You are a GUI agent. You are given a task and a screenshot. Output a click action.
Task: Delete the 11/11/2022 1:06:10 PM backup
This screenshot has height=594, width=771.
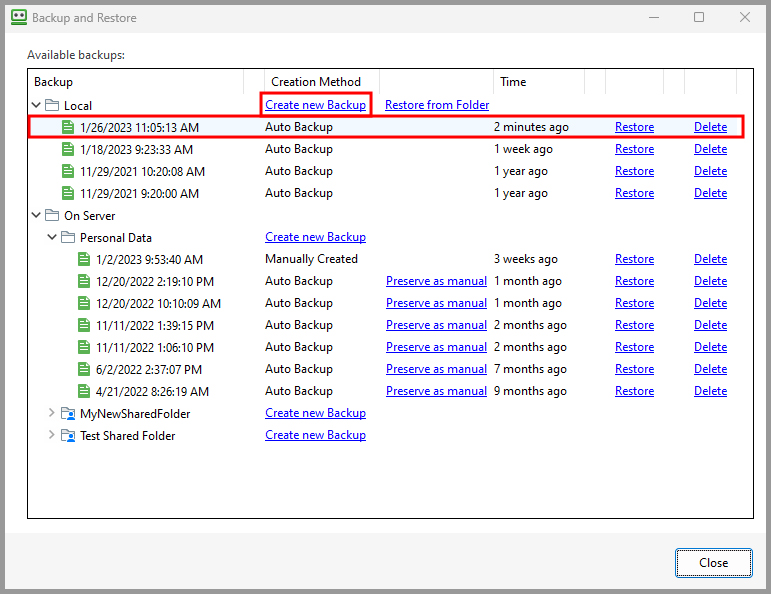(x=710, y=347)
